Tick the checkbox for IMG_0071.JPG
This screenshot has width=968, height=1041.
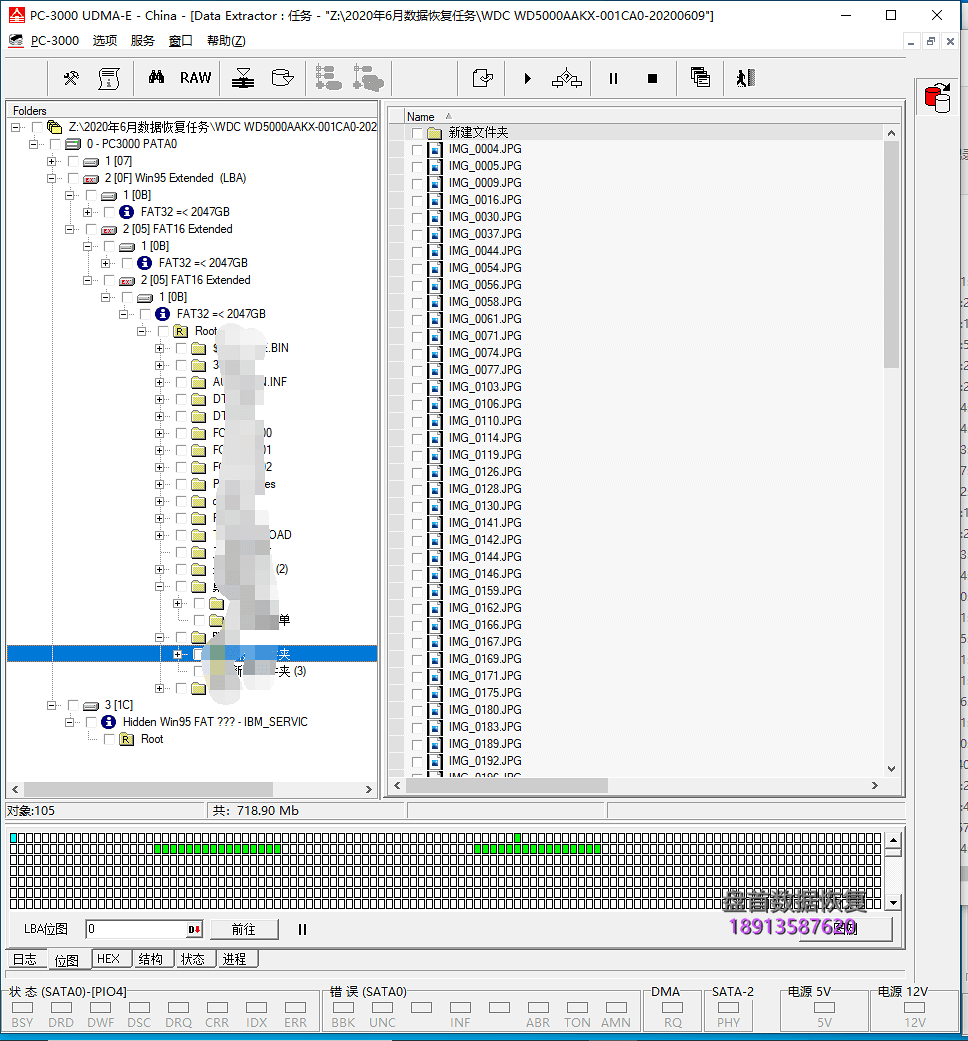point(417,336)
